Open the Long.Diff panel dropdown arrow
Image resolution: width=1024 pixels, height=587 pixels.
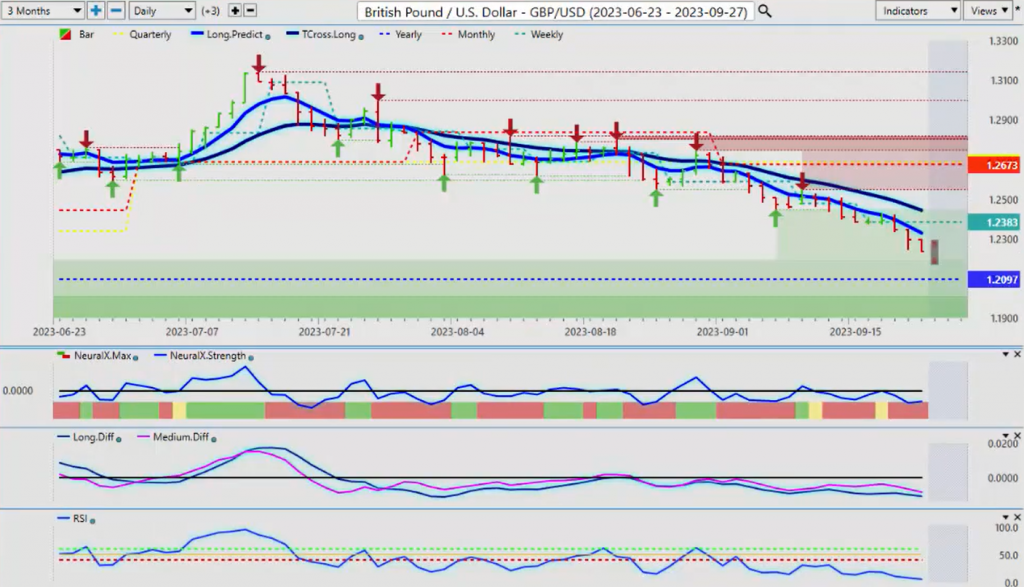tap(1006, 436)
